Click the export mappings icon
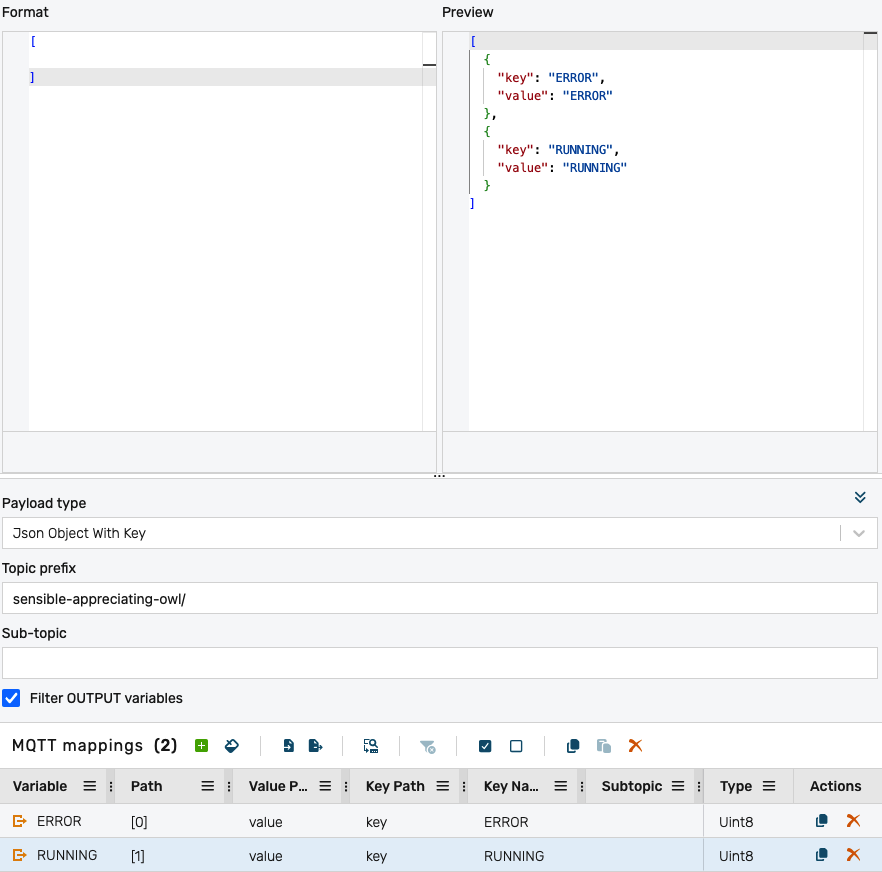Image resolution: width=882 pixels, height=872 pixels. point(315,746)
